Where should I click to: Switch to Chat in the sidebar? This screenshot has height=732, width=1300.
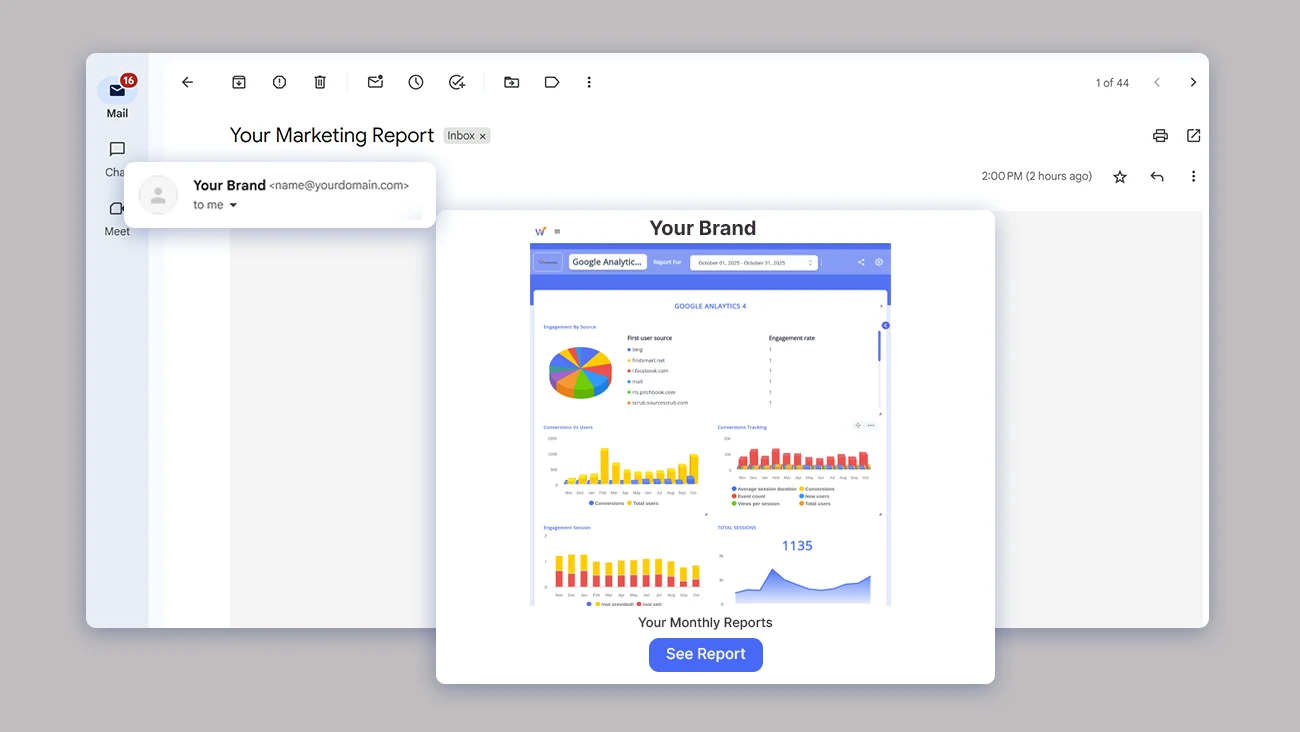click(x=116, y=149)
